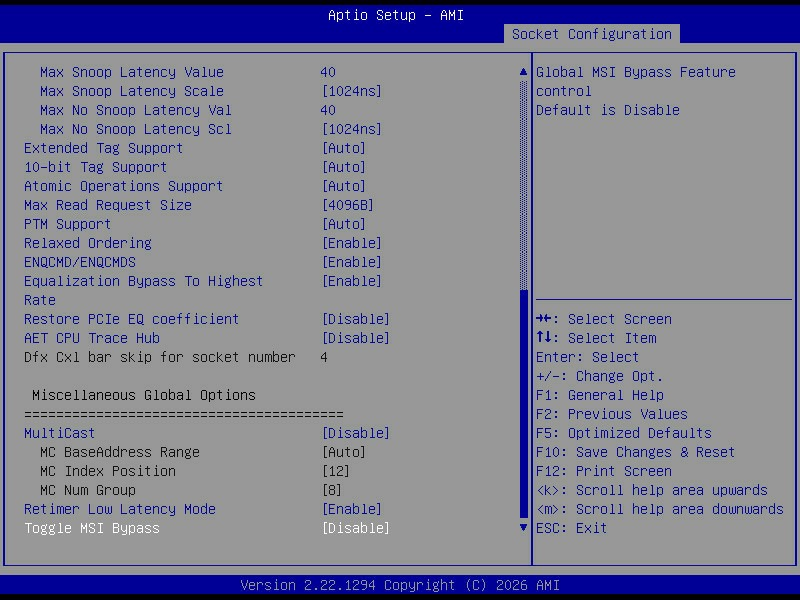Open Extended Tag Support [Auto] option
Viewport: 800px width, 600px height.
pos(344,148)
